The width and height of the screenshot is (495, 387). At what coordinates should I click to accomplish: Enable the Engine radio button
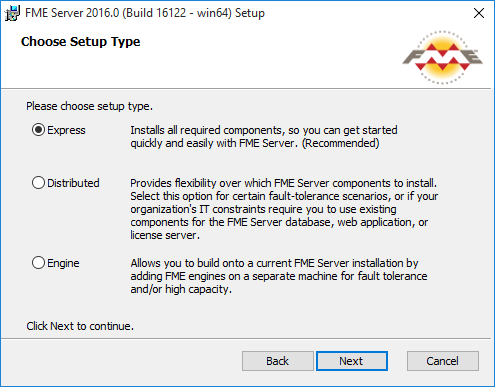click(38, 263)
